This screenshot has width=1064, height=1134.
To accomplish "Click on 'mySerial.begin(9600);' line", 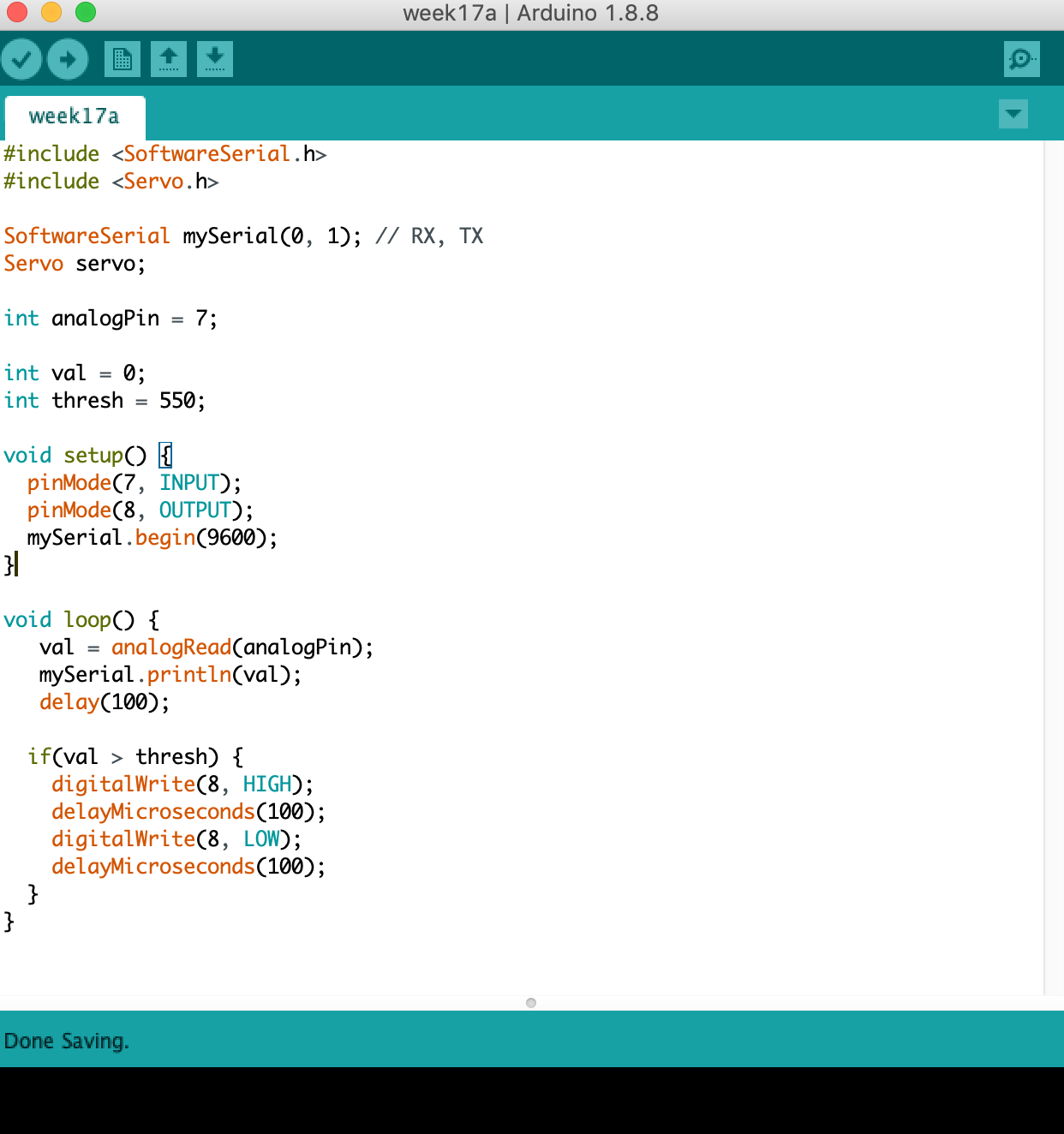I will pos(152,538).
